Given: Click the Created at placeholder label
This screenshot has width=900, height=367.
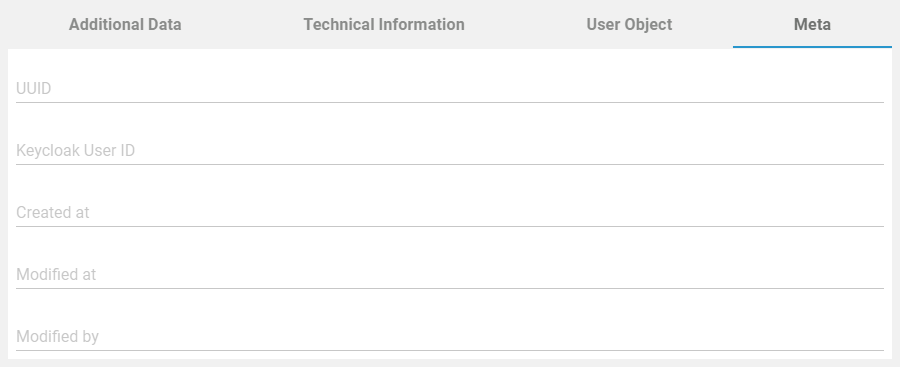Looking at the screenshot, I should pos(53,213).
